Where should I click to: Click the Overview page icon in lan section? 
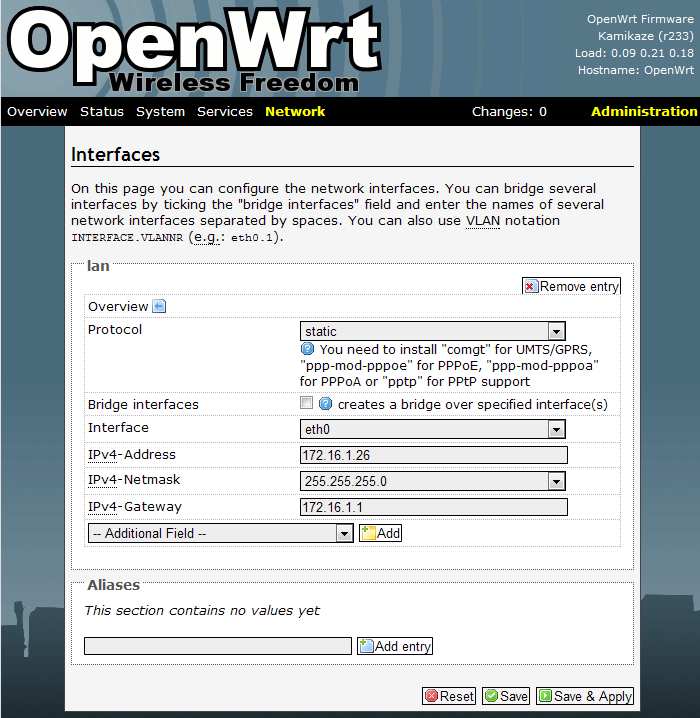point(159,306)
